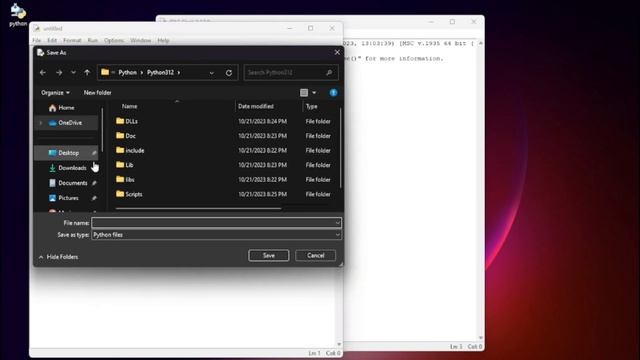Go up one folder level arrow

(87, 73)
